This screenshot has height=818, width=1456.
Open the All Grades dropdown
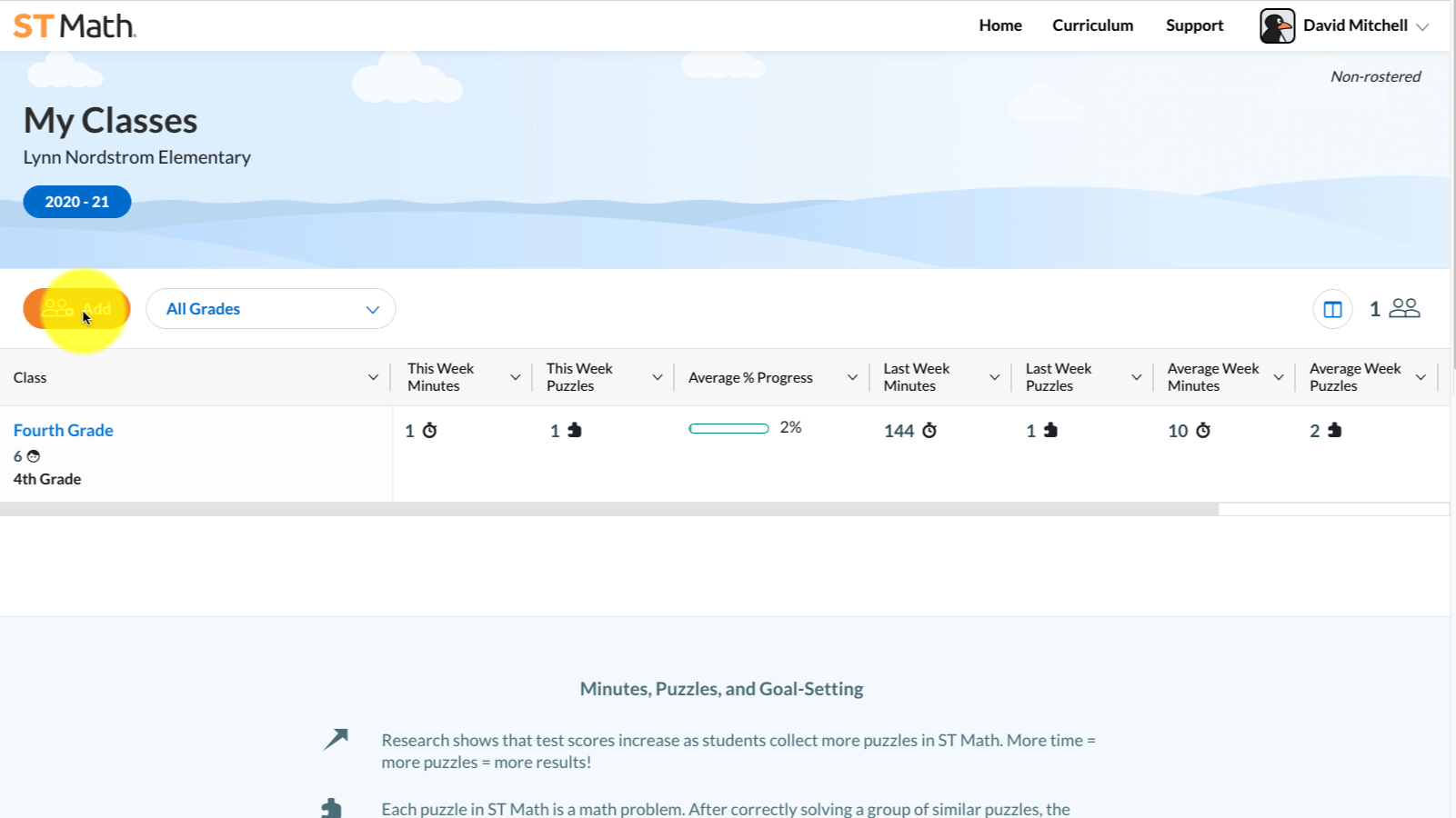(x=270, y=309)
